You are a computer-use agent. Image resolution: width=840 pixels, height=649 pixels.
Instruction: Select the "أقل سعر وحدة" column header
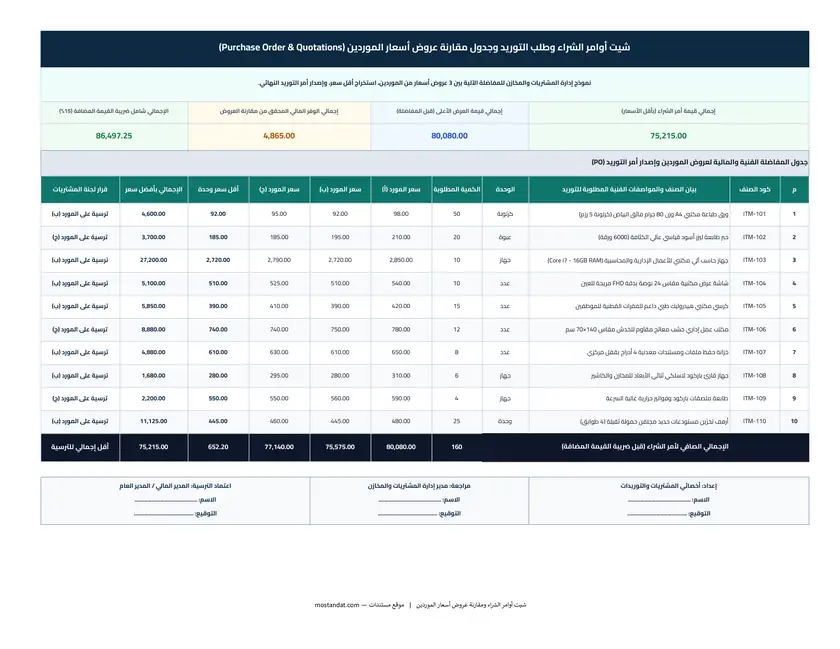pyautogui.click(x=218, y=189)
